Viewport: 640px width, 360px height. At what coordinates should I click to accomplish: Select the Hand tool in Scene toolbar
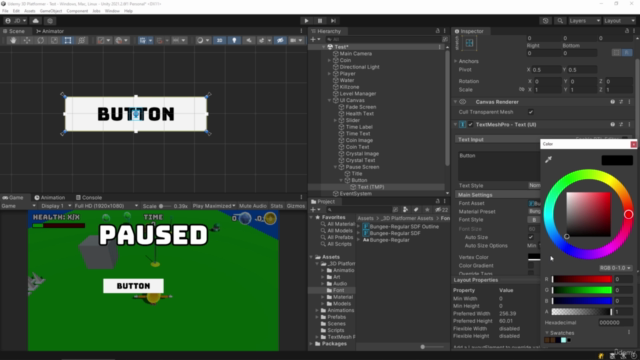[x=13, y=40]
